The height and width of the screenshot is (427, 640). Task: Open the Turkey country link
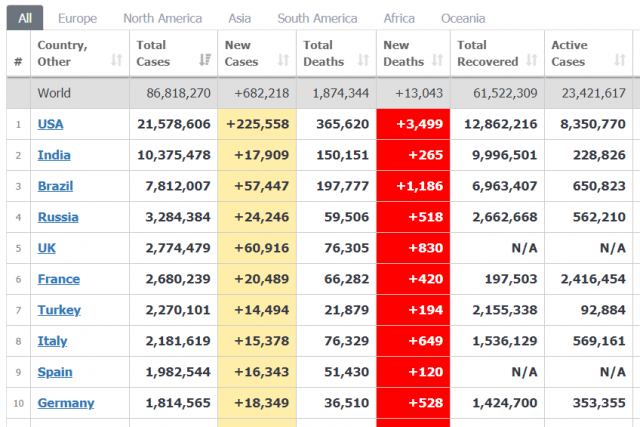point(59,310)
